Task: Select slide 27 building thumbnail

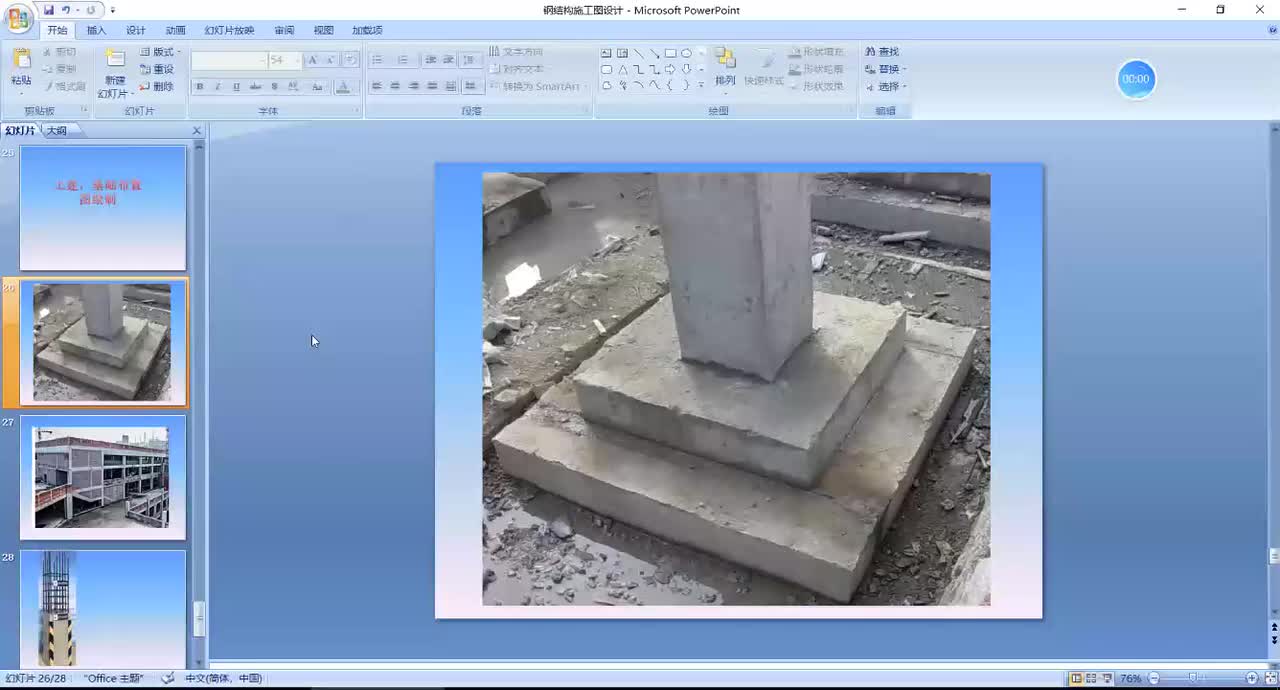Action: pyautogui.click(x=103, y=478)
